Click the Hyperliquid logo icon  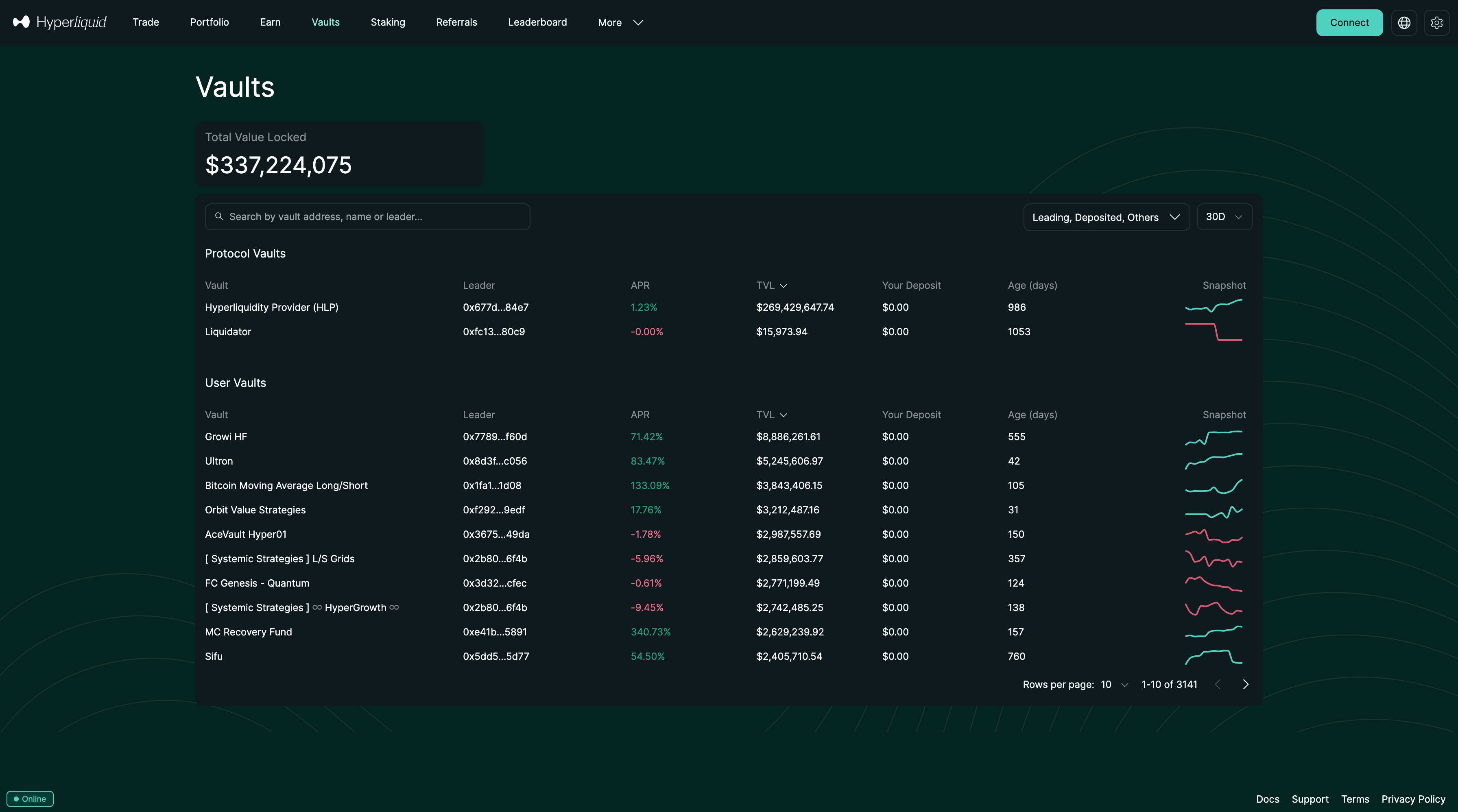[21, 22]
